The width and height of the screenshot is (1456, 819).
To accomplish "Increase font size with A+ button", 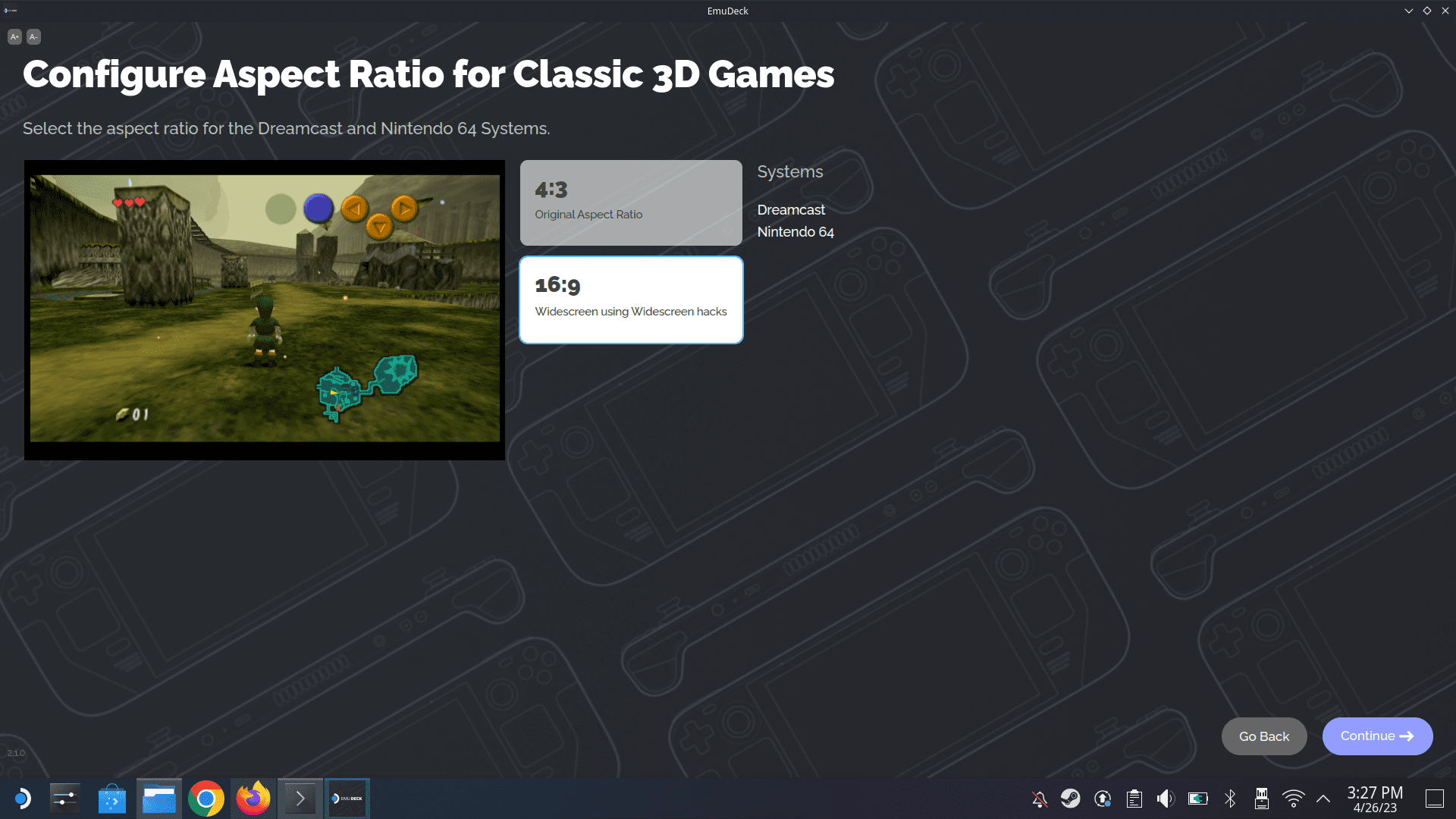I will click(14, 36).
